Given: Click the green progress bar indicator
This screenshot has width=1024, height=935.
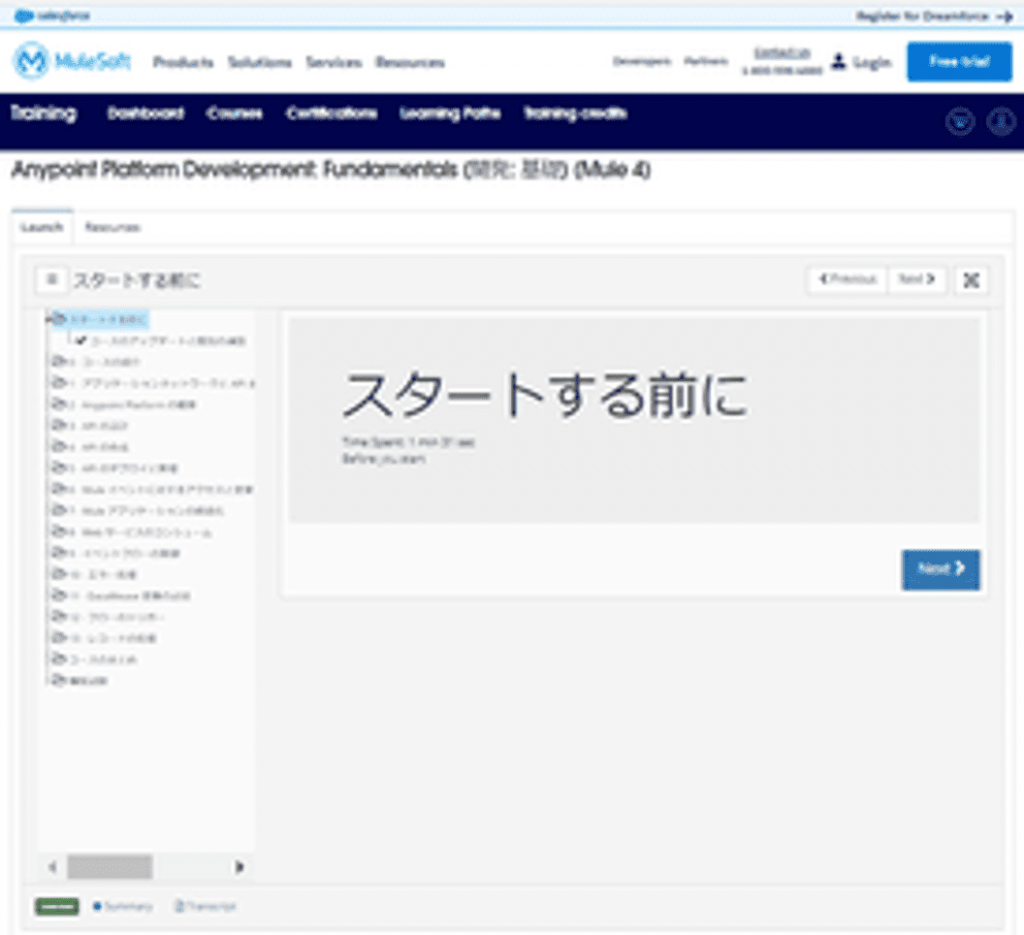Looking at the screenshot, I should coord(57,907).
